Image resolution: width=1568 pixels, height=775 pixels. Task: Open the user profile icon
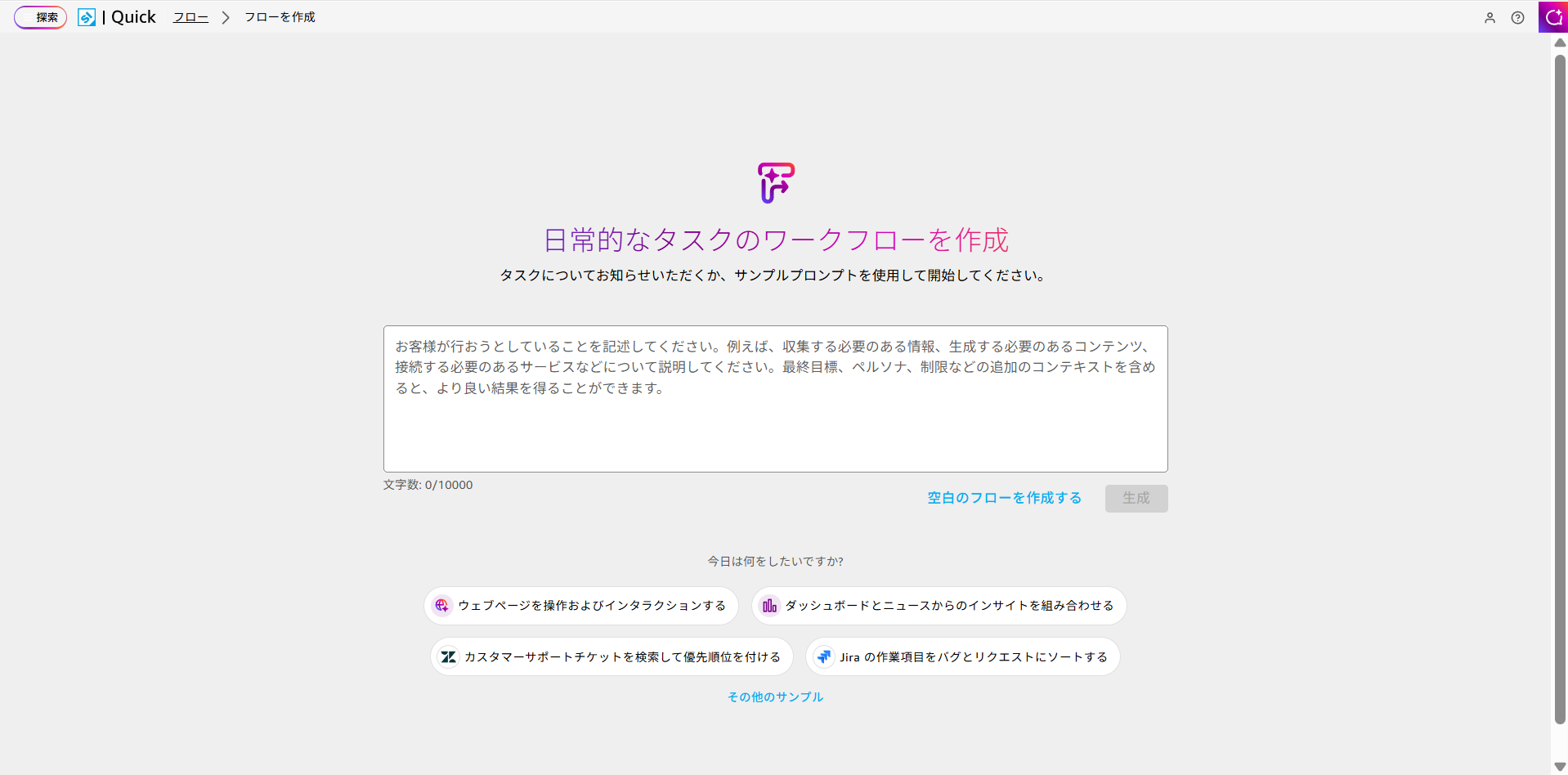click(x=1490, y=17)
